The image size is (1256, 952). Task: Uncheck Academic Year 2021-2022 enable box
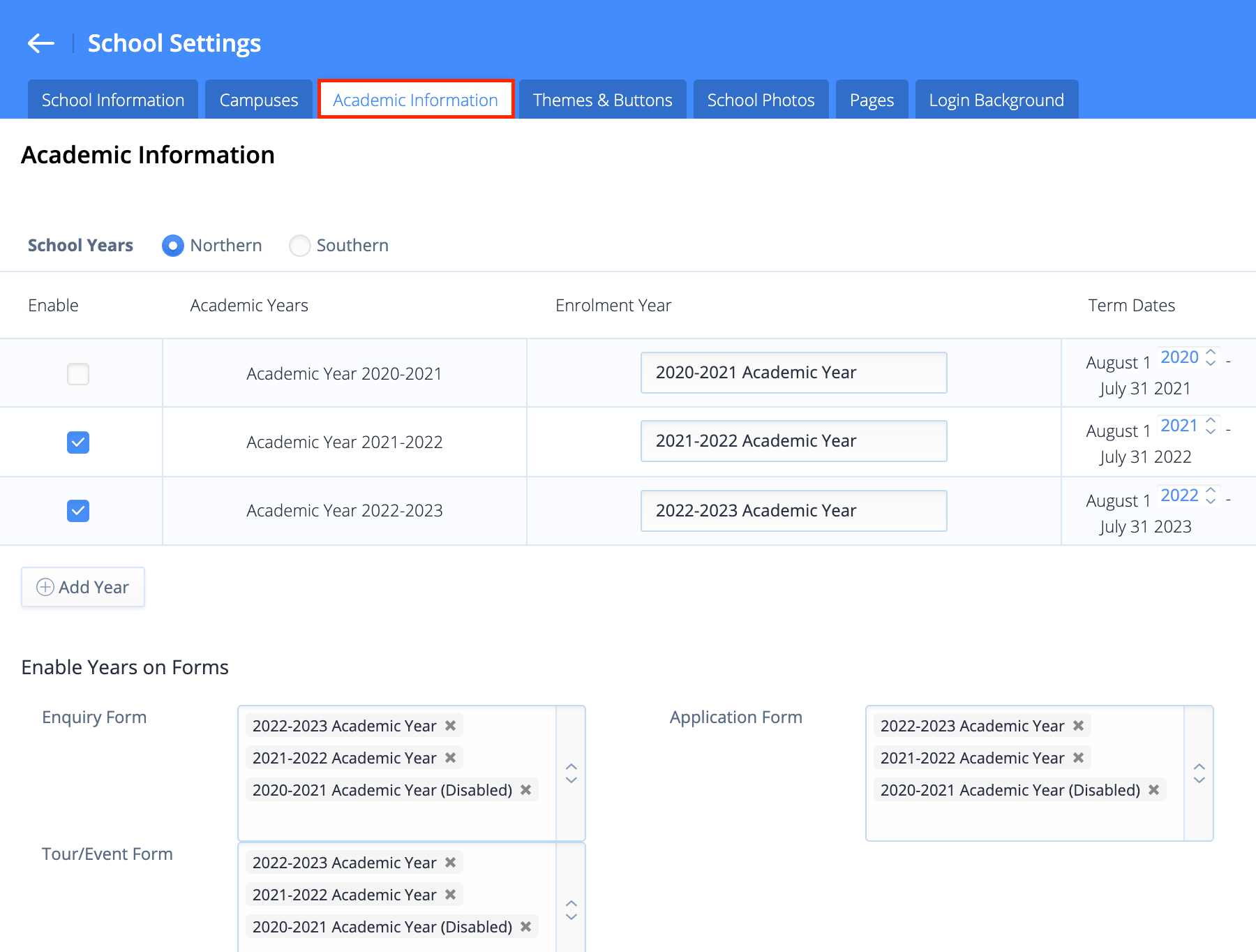point(78,442)
